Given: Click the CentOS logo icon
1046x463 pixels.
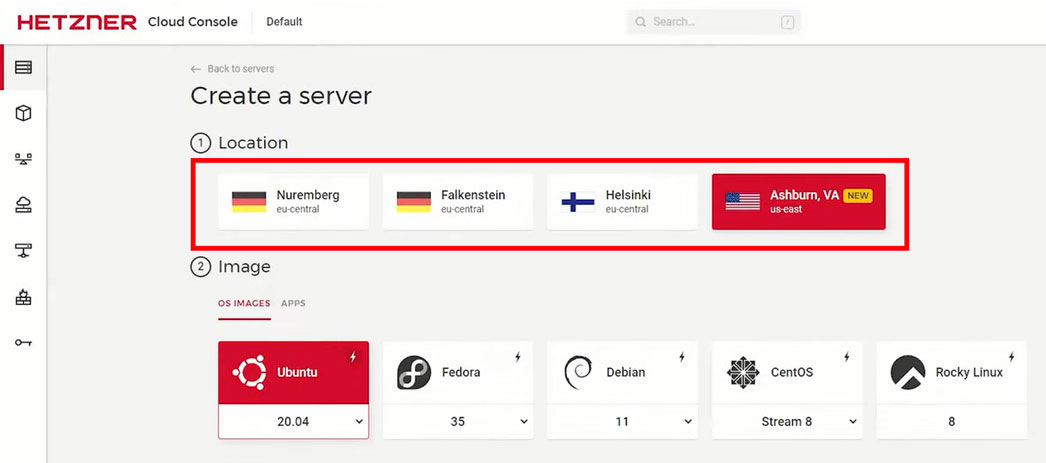Looking at the screenshot, I should [743, 372].
